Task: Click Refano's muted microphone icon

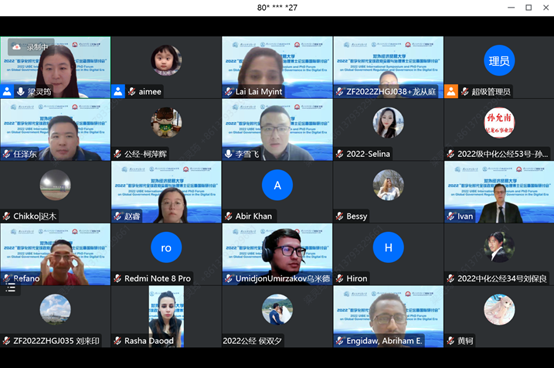Action: tap(6, 279)
